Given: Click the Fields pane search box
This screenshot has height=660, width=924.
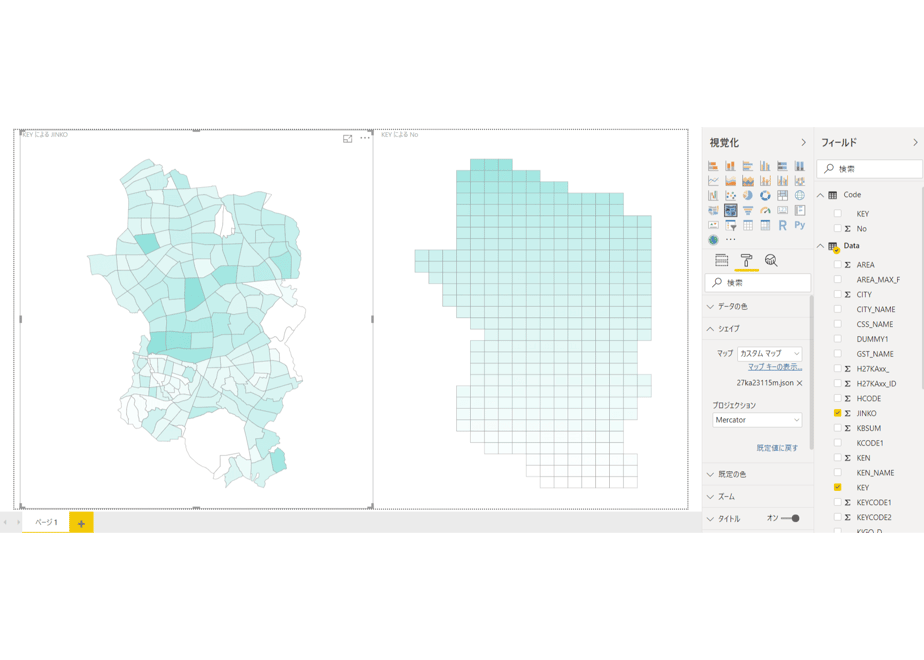Looking at the screenshot, I should [x=870, y=169].
